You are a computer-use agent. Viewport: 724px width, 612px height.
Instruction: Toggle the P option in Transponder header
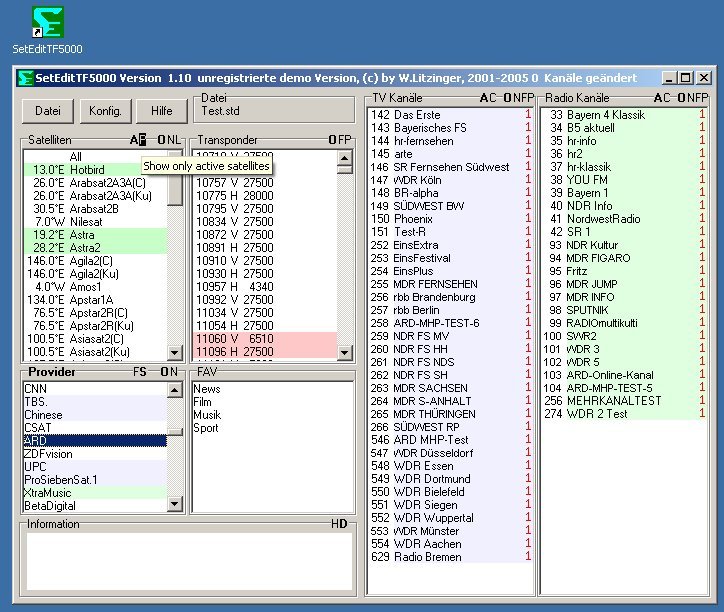tap(348, 139)
